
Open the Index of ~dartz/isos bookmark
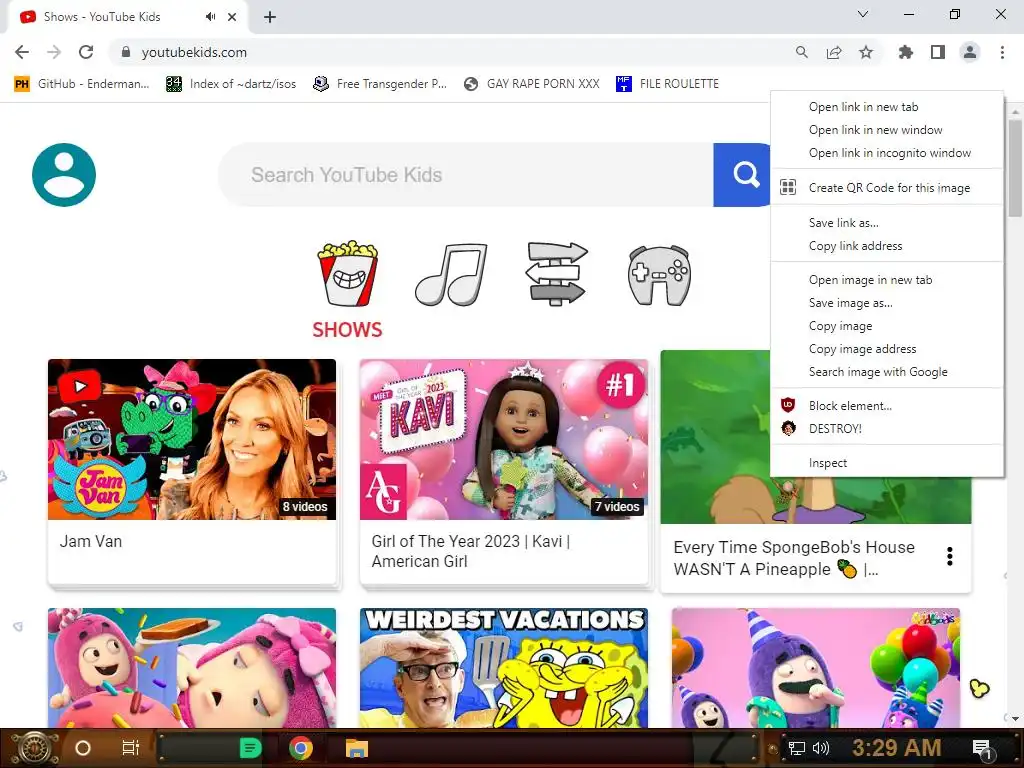[x=231, y=84]
